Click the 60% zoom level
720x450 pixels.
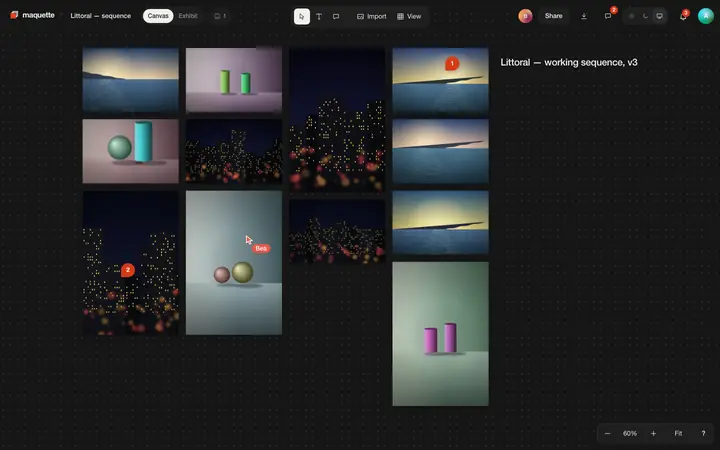630,433
